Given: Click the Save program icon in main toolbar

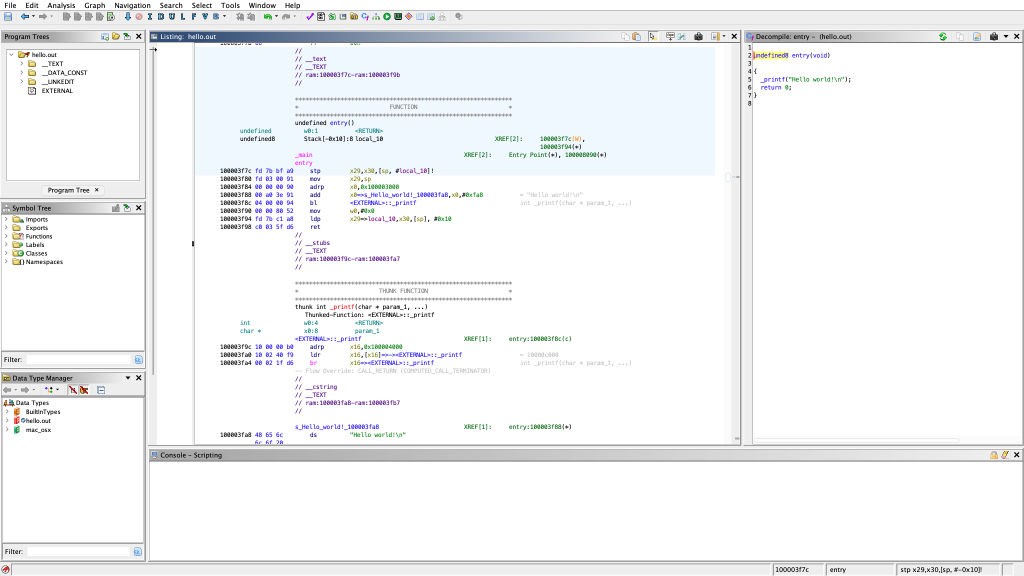Looking at the screenshot, I should (8, 17).
